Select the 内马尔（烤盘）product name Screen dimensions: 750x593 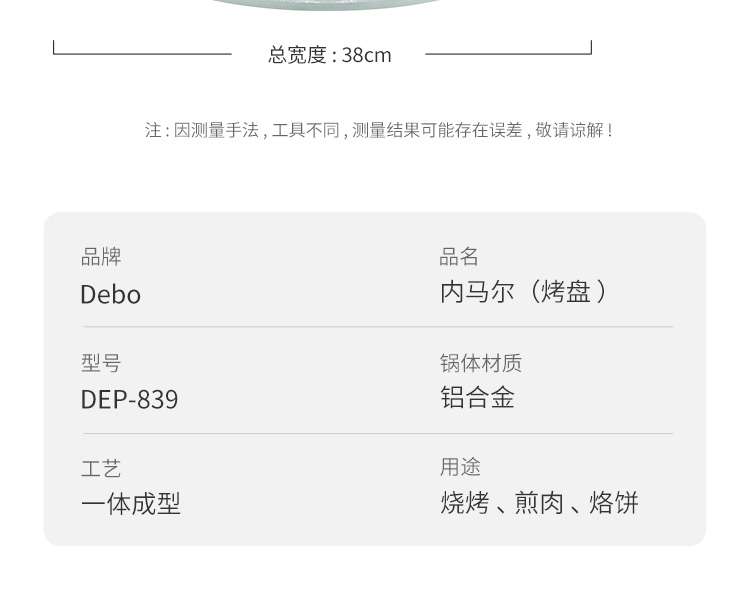tap(524, 292)
